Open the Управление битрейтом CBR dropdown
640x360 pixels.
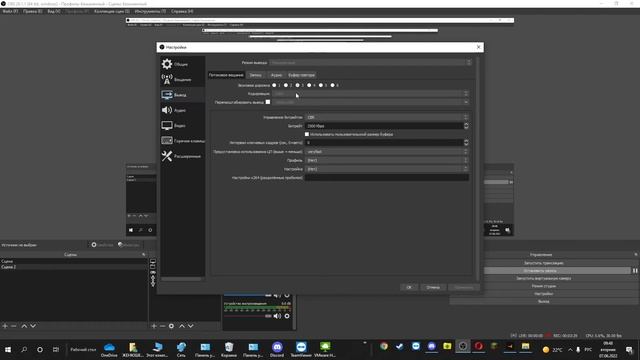[387, 117]
